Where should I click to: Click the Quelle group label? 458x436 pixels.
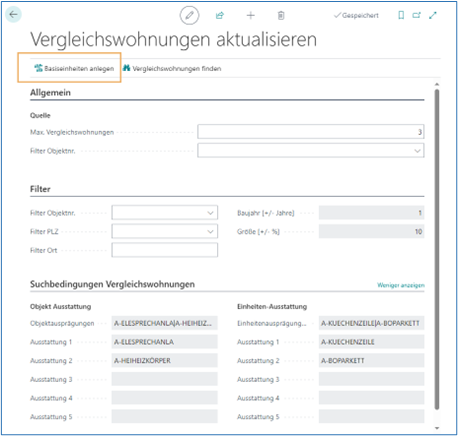point(40,115)
